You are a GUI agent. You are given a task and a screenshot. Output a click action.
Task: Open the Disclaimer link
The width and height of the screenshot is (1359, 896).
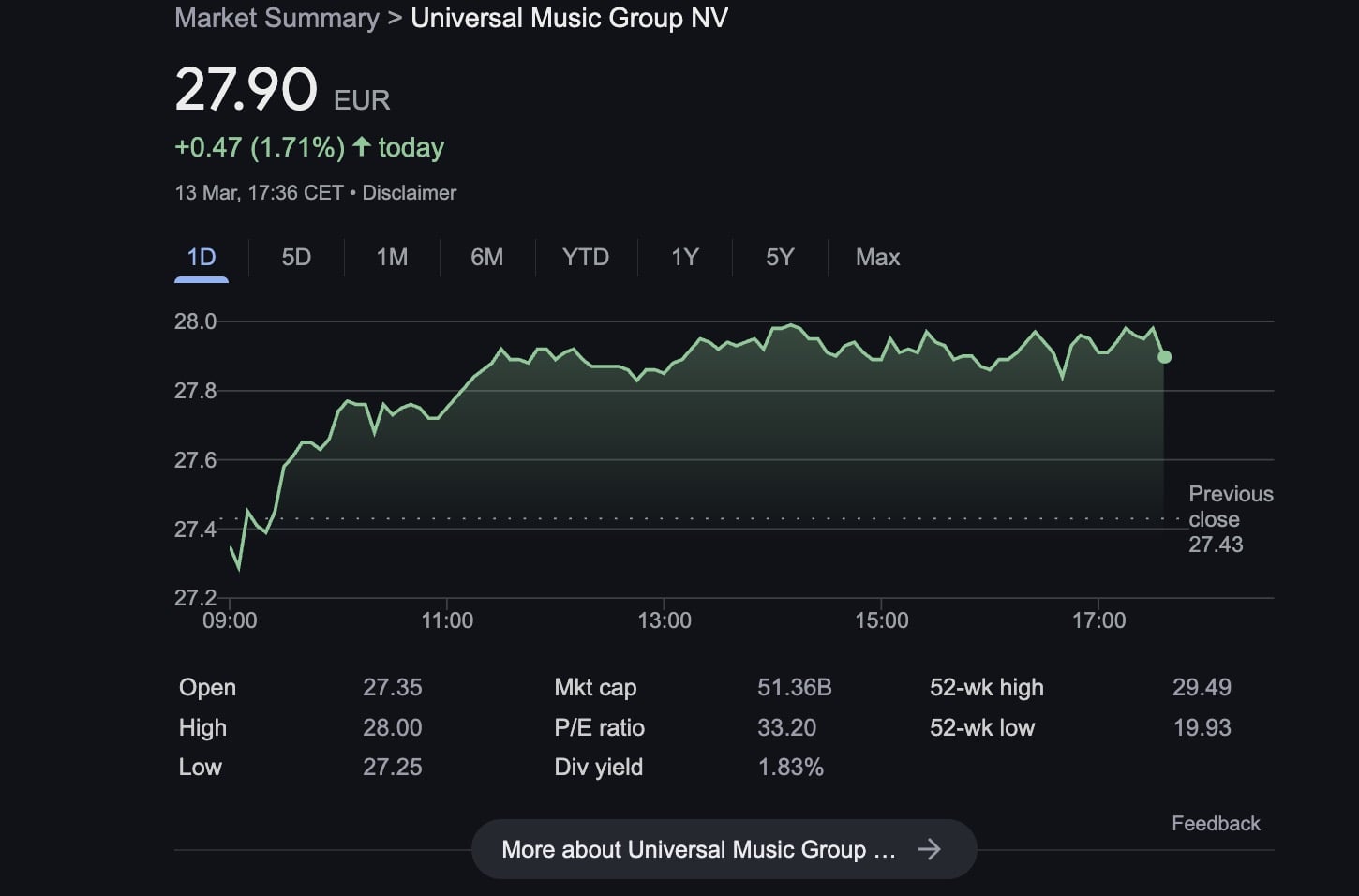410,193
